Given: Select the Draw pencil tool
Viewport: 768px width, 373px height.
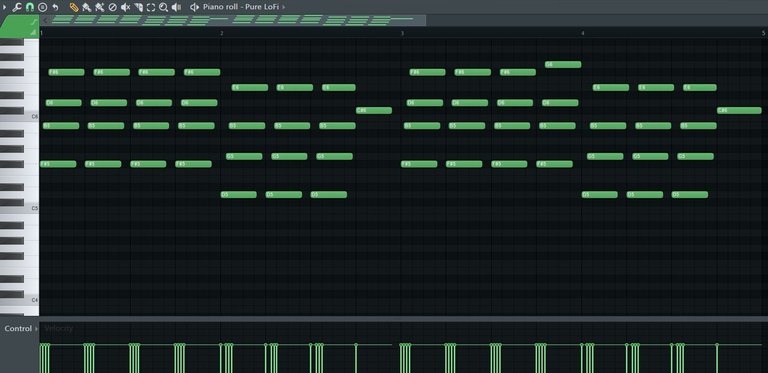Looking at the screenshot, I should click(x=74, y=7).
